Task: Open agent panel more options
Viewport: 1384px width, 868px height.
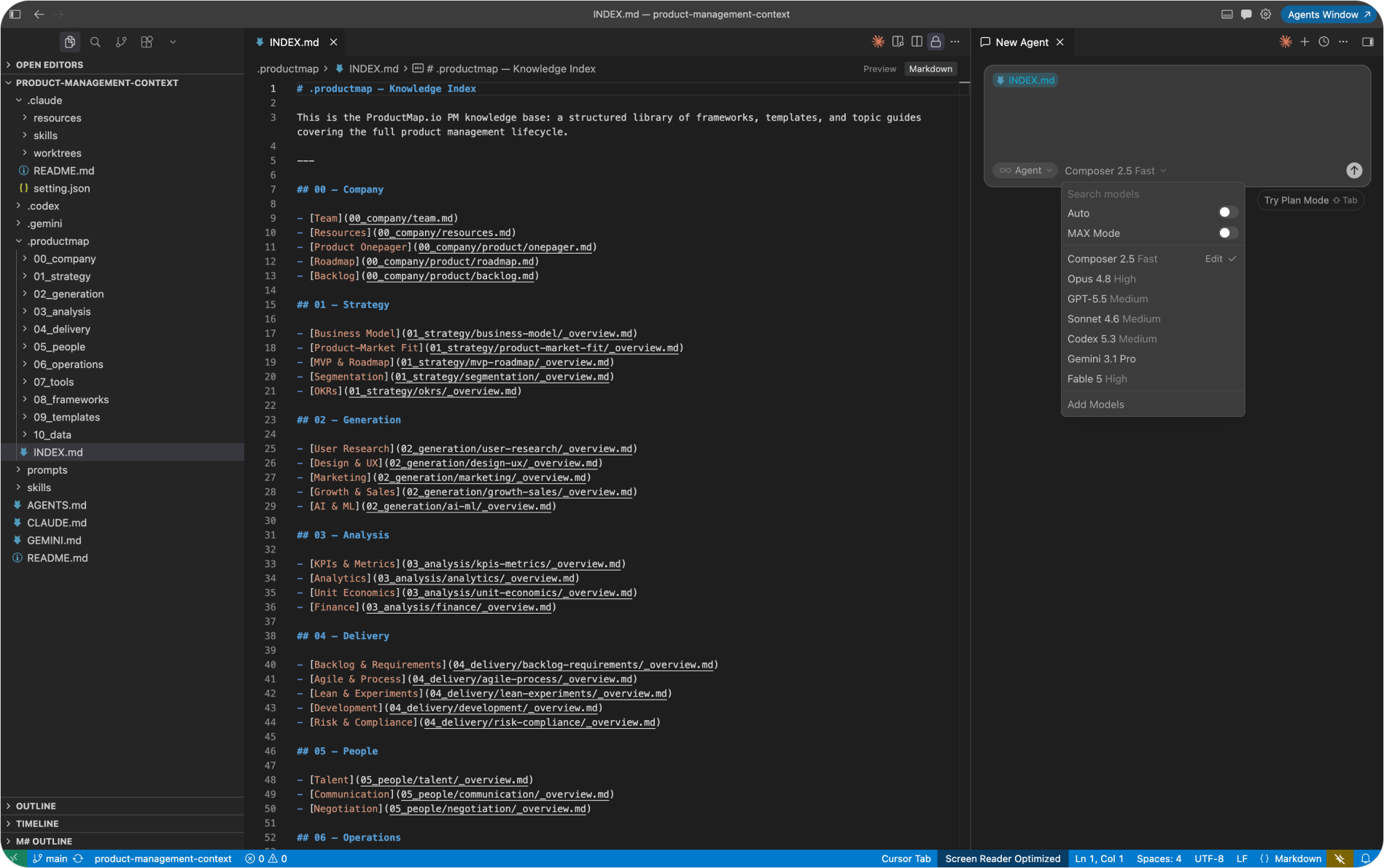Action: pyautogui.click(x=1343, y=42)
